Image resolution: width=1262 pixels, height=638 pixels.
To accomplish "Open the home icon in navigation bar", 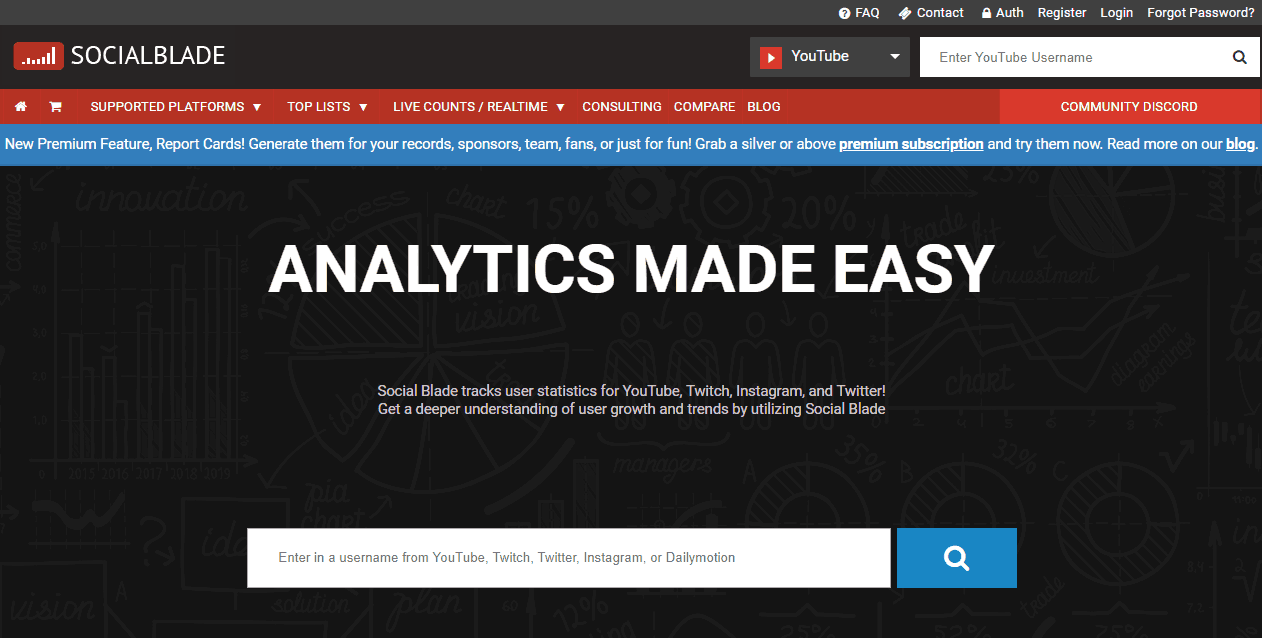I will (21, 106).
